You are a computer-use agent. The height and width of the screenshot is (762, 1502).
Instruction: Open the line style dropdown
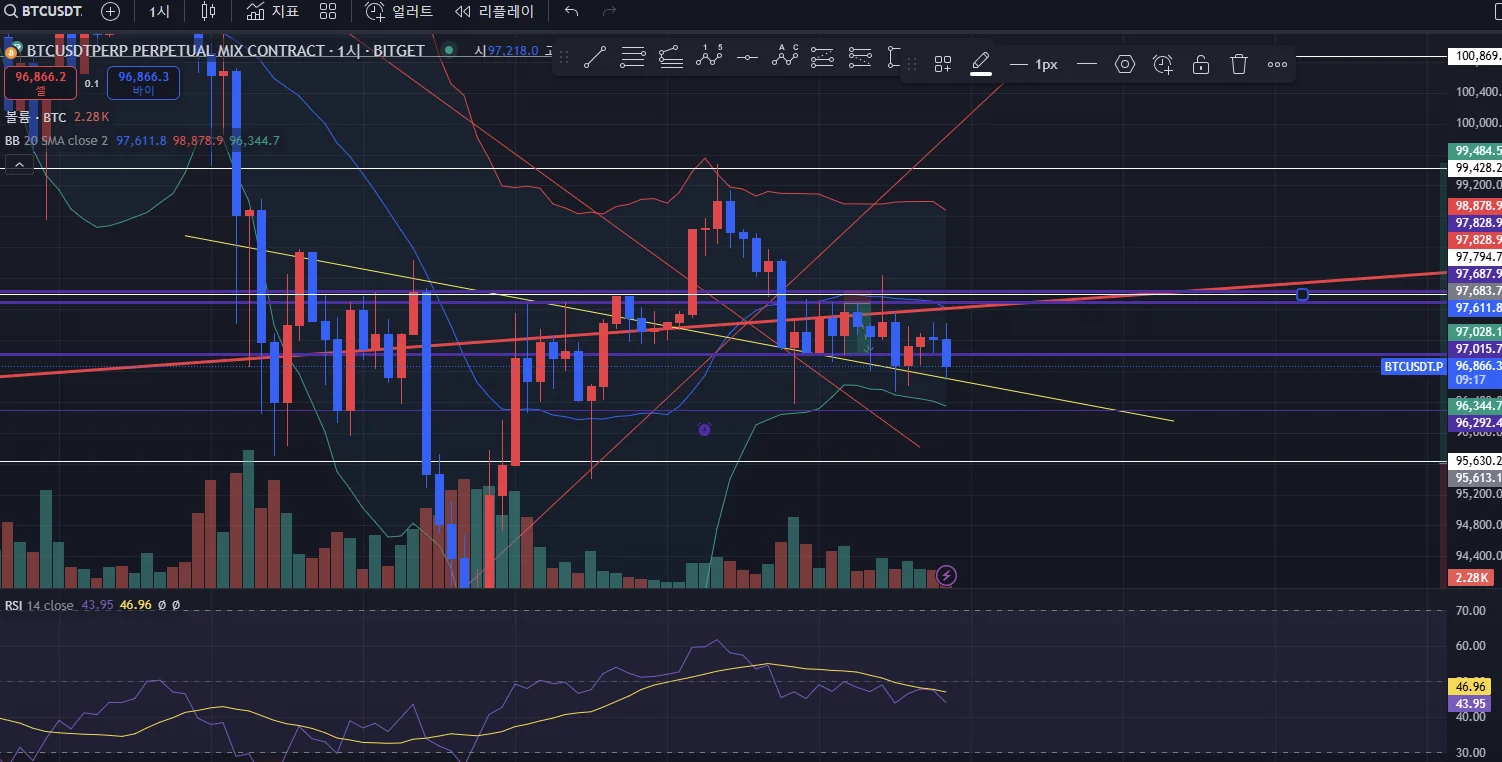click(x=1087, y=64)
